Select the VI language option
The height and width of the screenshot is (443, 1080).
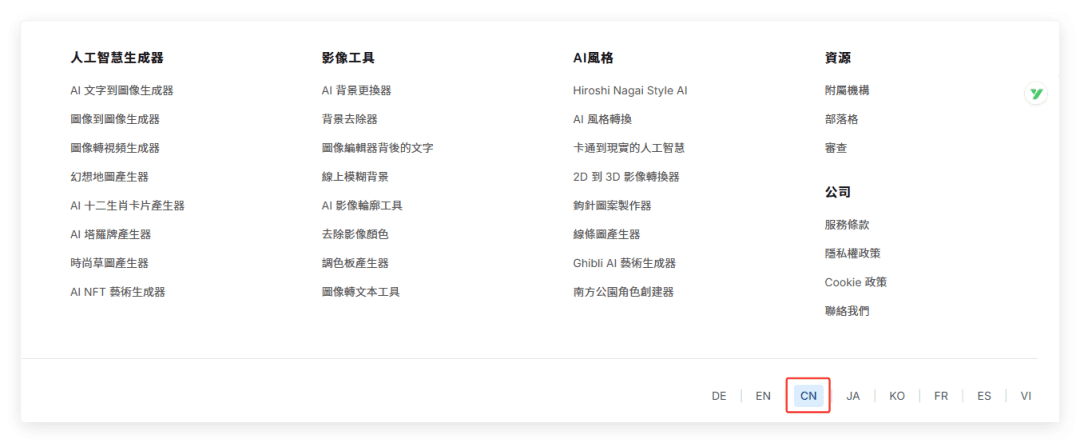(x=1025, y=396)
